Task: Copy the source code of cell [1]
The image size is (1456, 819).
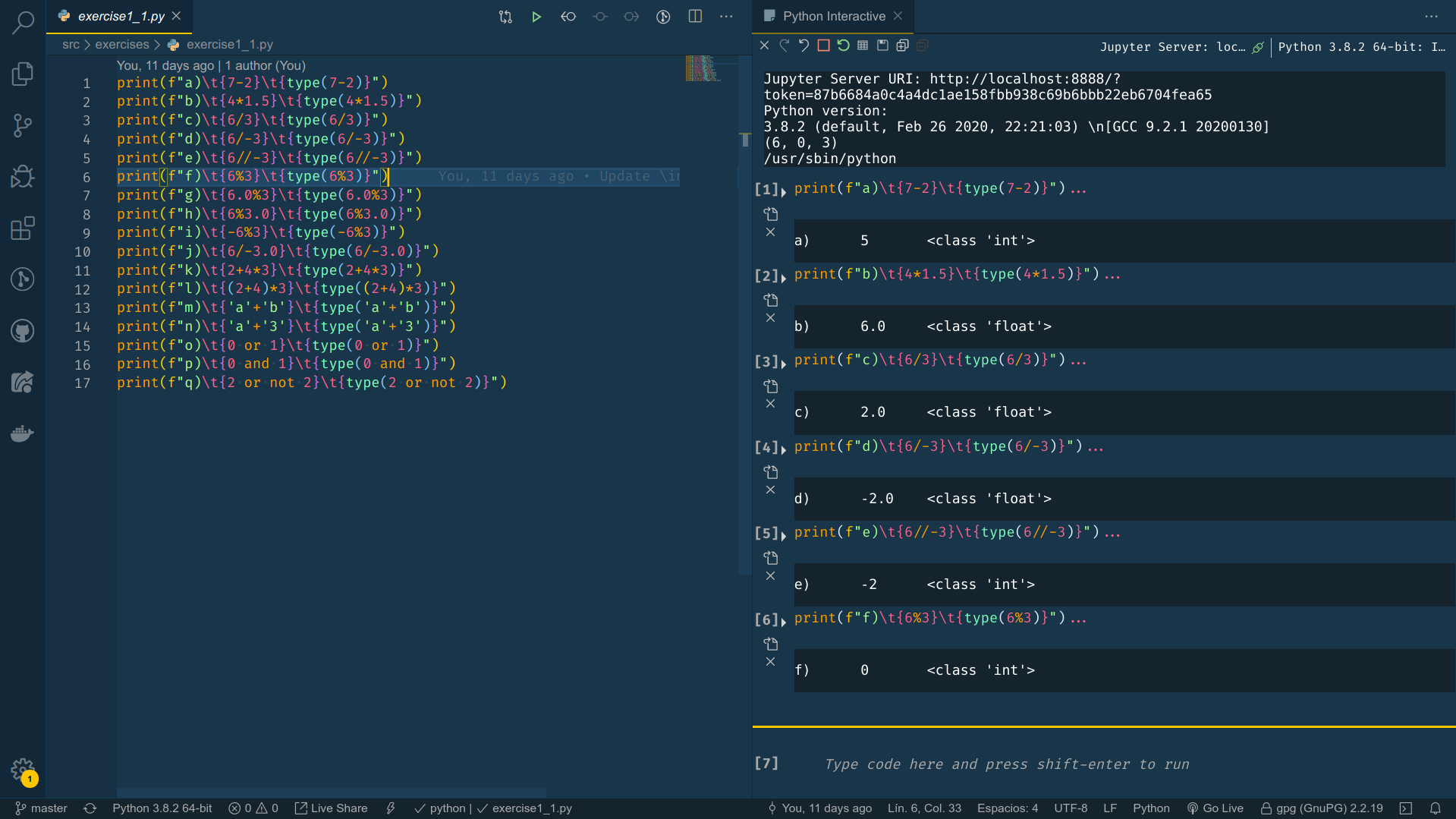Action: coord(771,214)
